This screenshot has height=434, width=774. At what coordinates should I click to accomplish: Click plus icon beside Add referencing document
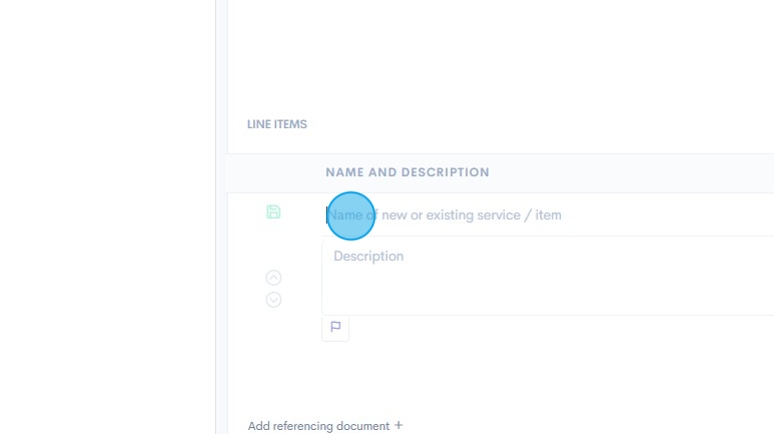tap(398, 425)
